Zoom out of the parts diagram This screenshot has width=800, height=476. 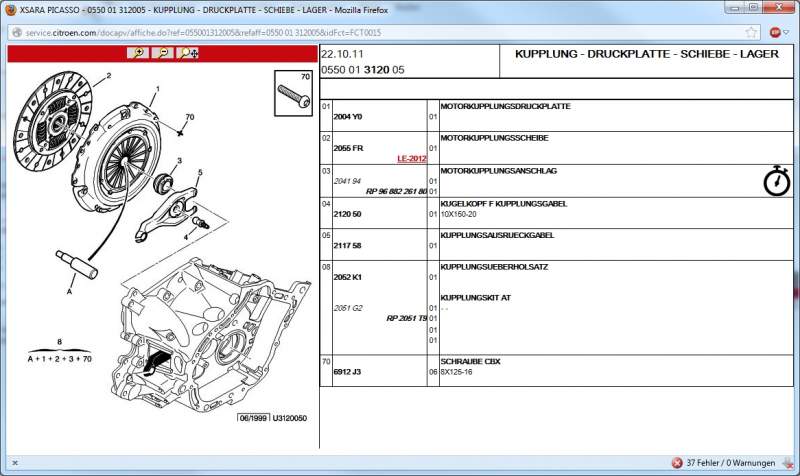coord(163,53)
